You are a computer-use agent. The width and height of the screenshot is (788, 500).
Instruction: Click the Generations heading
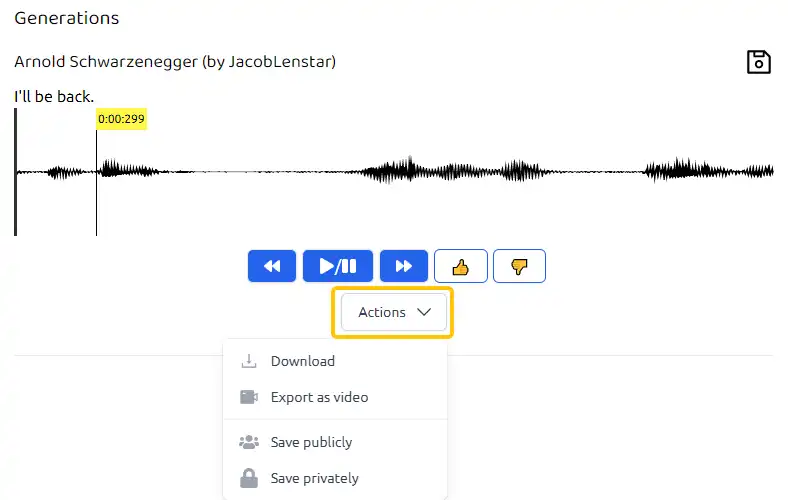pyautogui.click(x=67, y=18)
